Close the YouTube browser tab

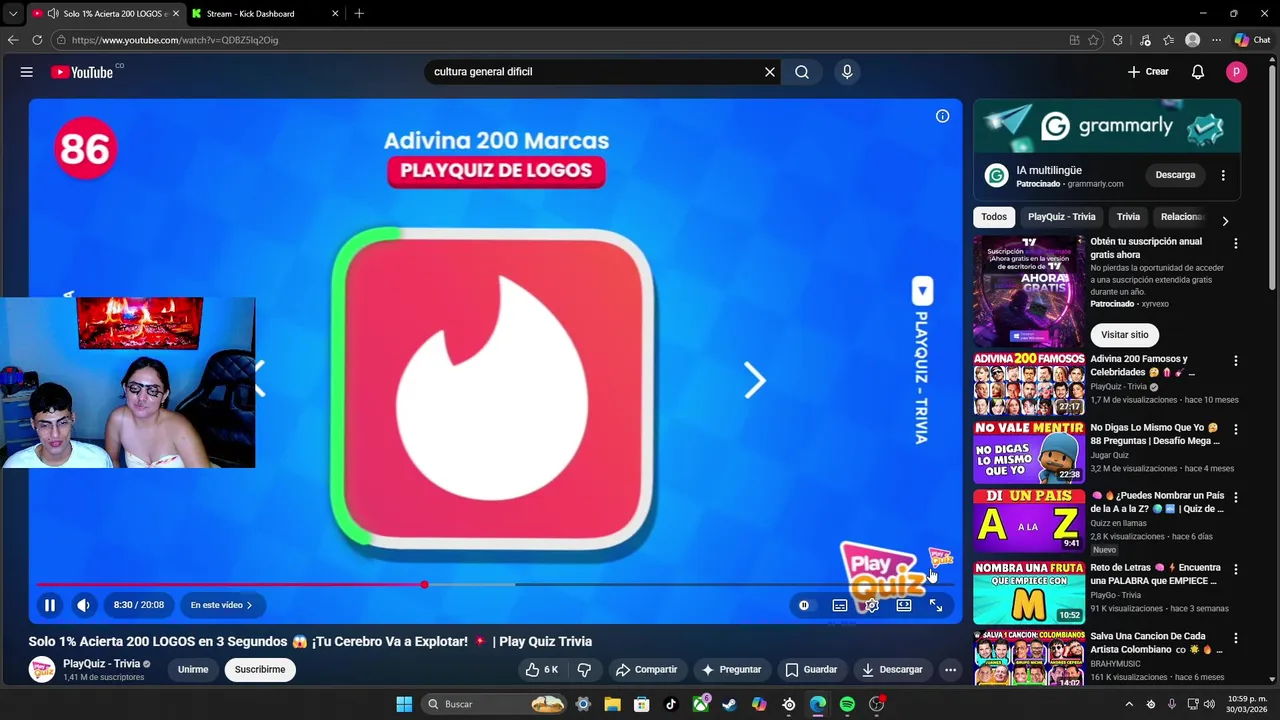coord(176,14)
